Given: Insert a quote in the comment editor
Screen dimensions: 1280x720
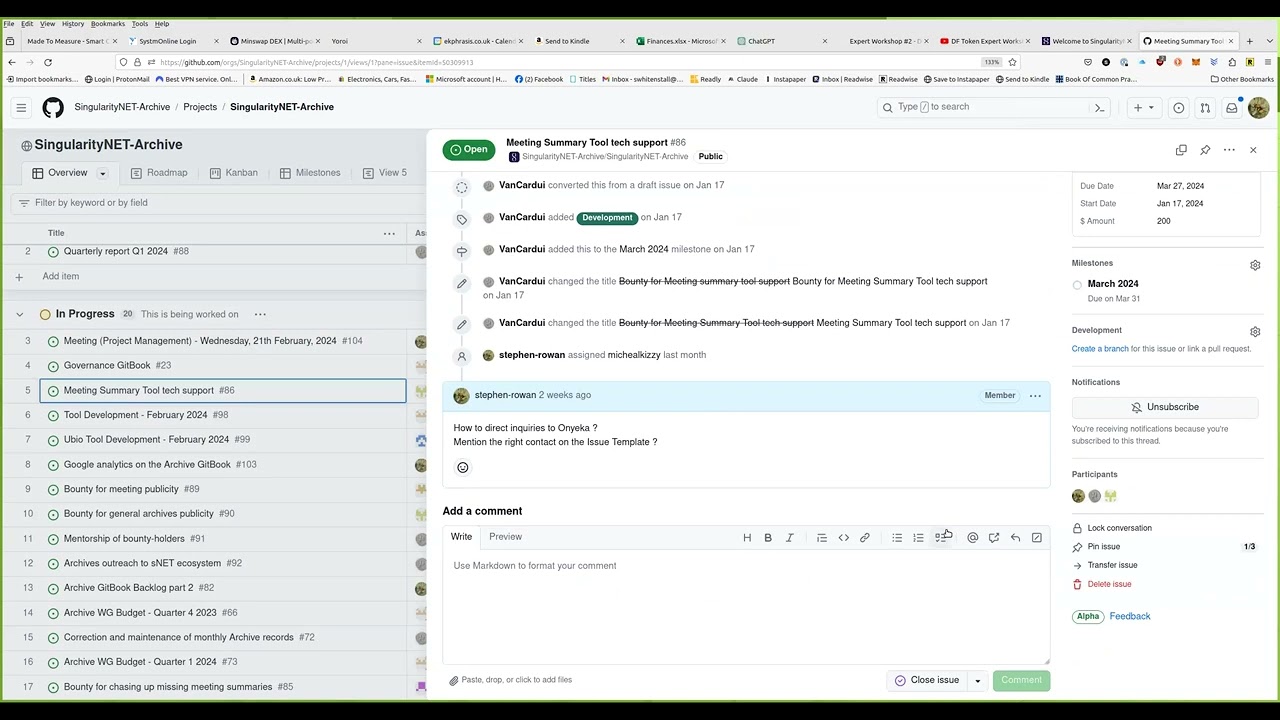Looking at the screenshot, I should tap(822, 538).
